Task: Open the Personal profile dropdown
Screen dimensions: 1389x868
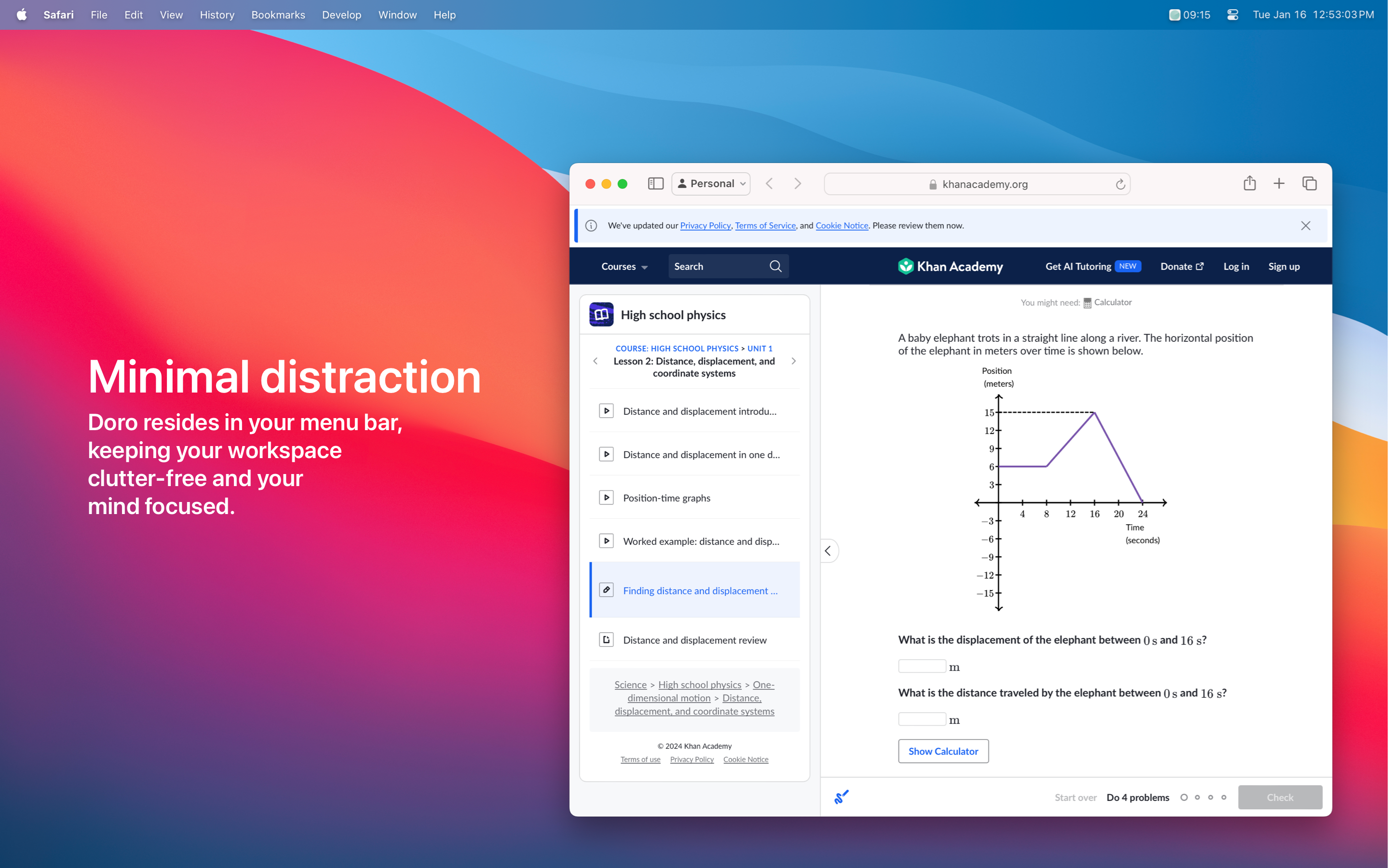Action: (x=710, y=184)
